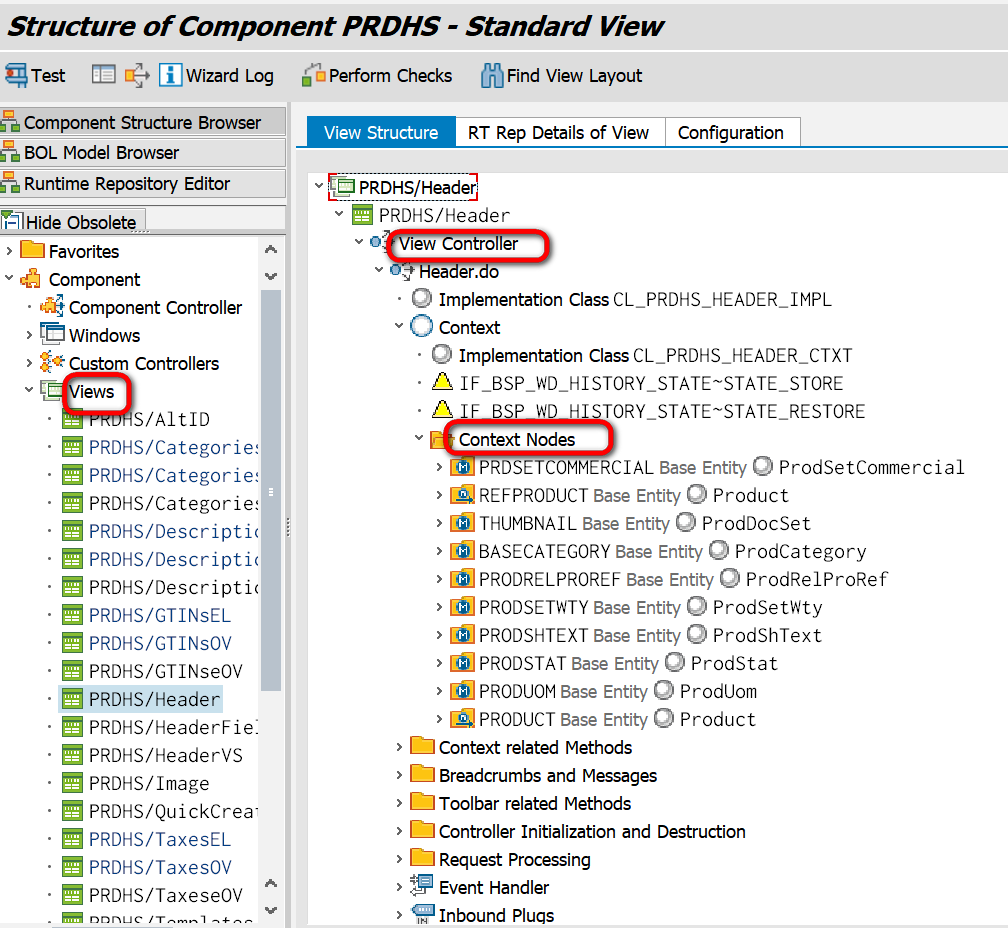Click the Runtime Repository Editor icon
Viewport: 1008px width, 928px height.
10,183
